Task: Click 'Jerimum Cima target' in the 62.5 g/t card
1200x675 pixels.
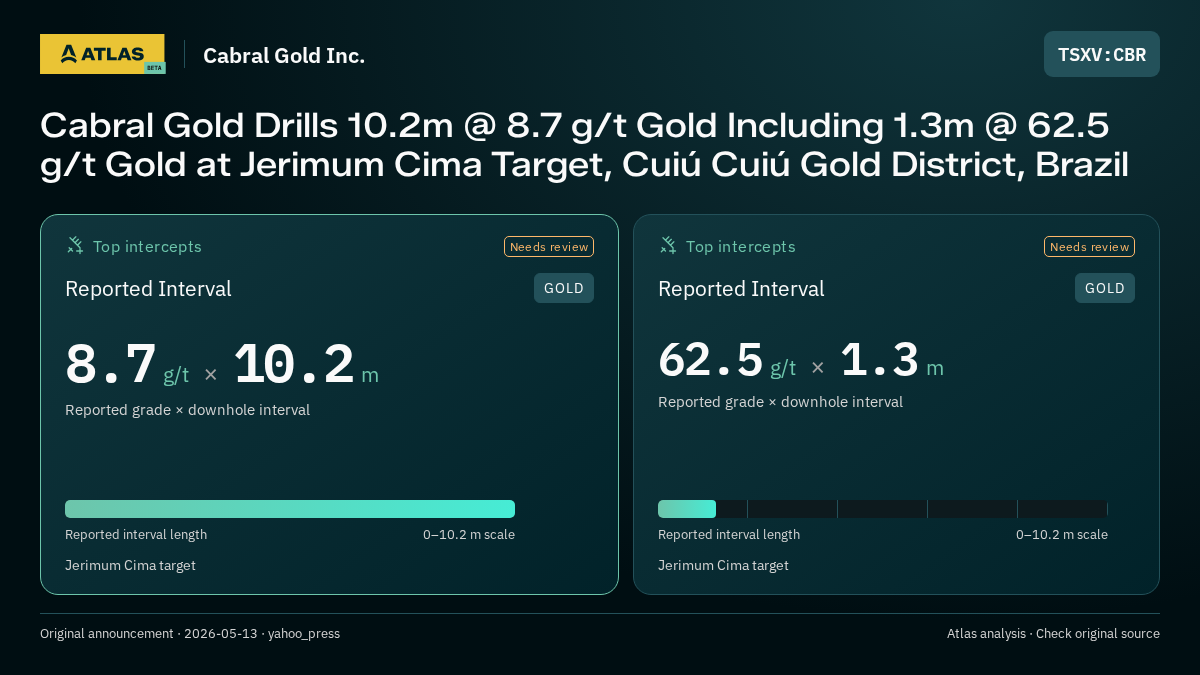Action: click(723, 566)
